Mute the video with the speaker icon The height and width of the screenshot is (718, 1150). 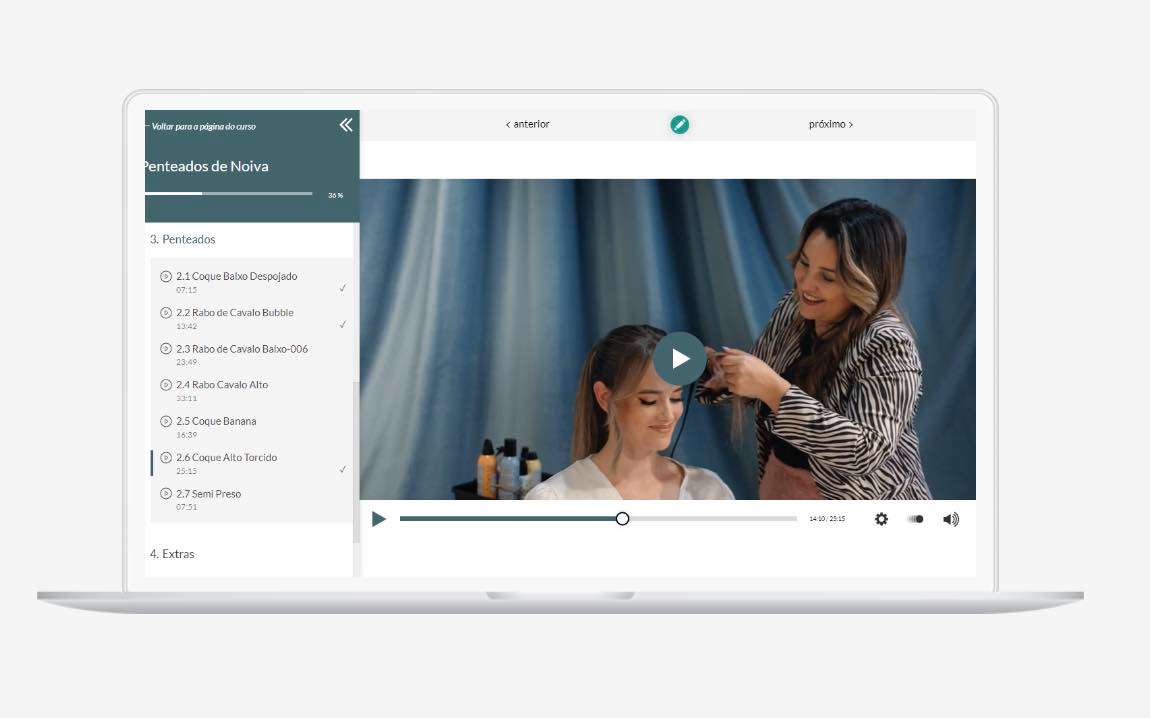coord(951,519)
